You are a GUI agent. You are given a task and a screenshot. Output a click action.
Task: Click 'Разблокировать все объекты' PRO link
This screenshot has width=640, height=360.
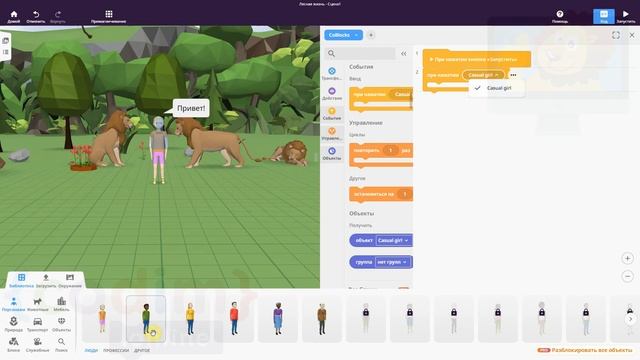[585, 350]
